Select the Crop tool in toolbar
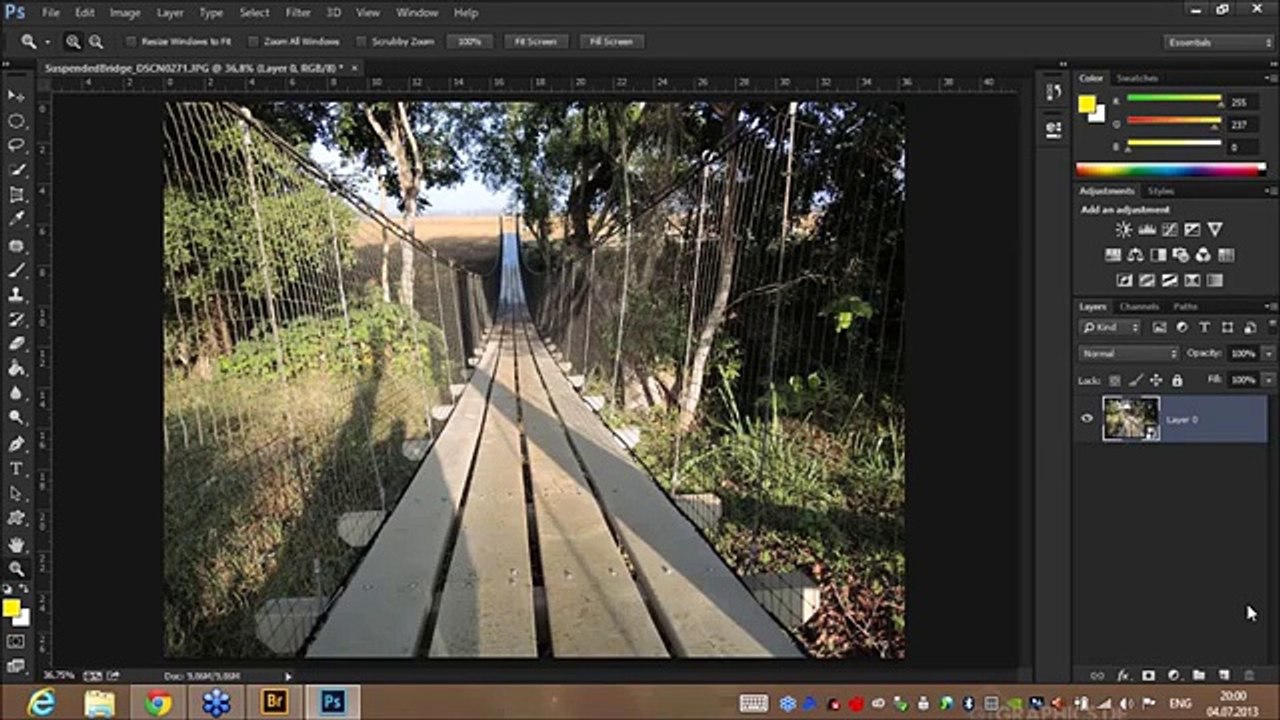Image resolution: width=1280 pixels, height=720 pixels. click(16, 195)
